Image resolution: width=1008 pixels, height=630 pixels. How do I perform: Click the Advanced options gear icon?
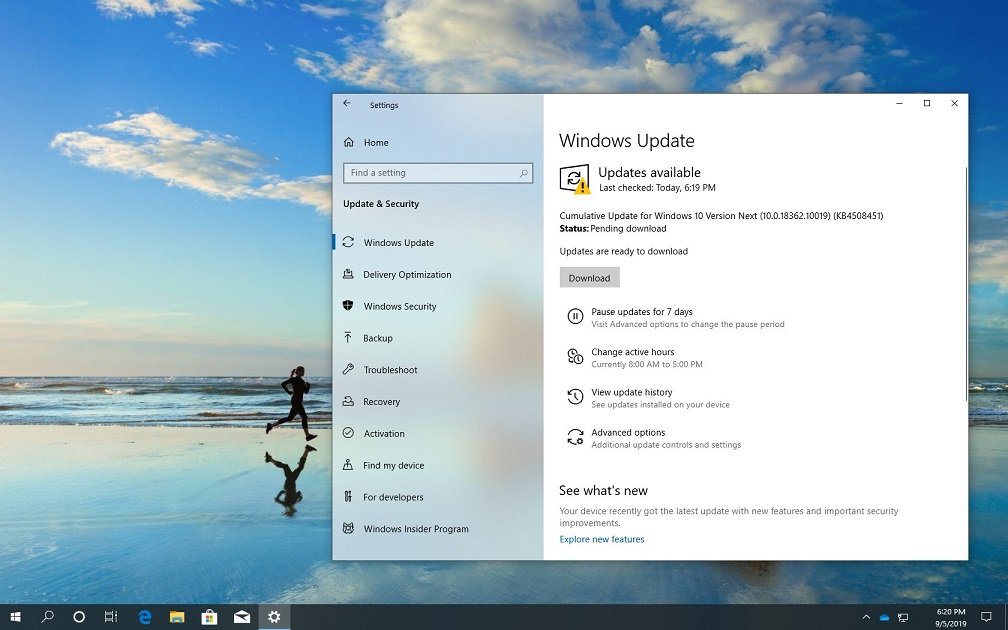point(575,437)
